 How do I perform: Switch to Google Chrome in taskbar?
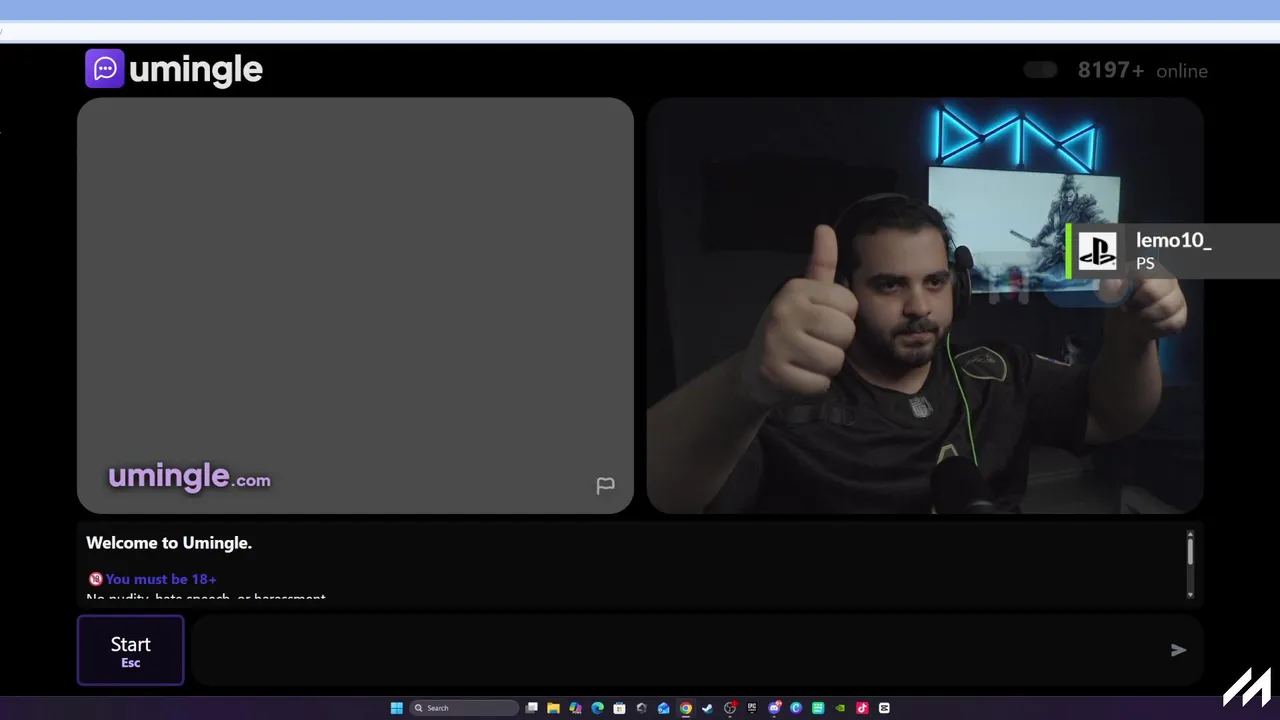[686, 708]
